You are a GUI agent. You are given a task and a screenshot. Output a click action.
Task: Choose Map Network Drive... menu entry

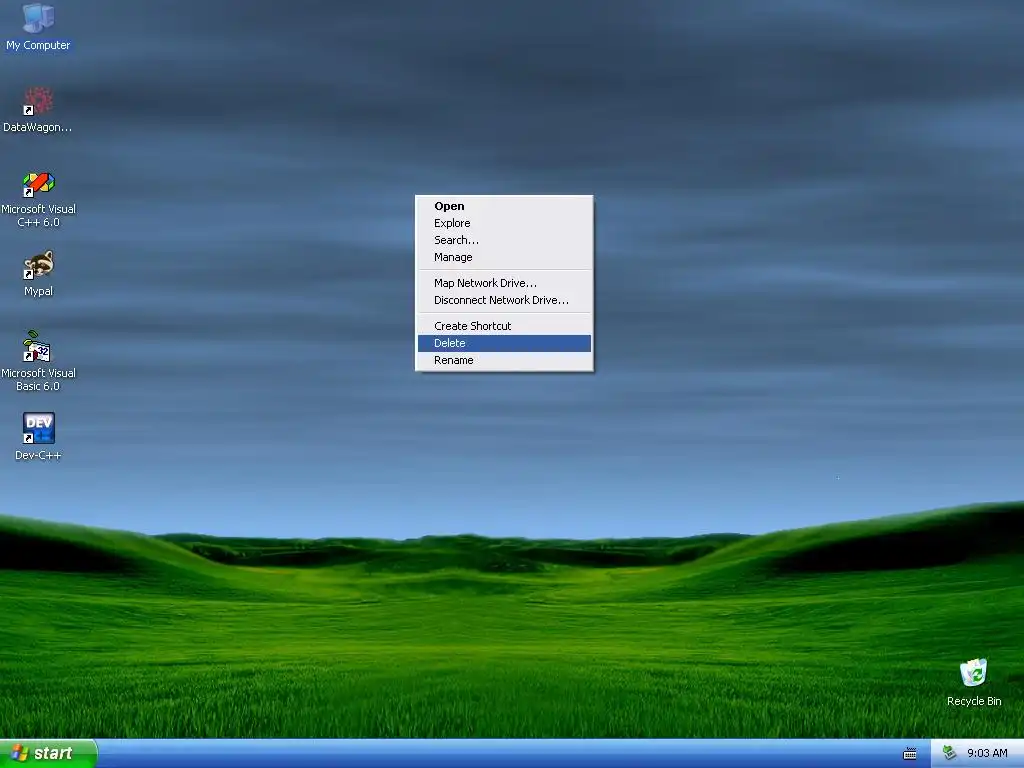point(504,283)
